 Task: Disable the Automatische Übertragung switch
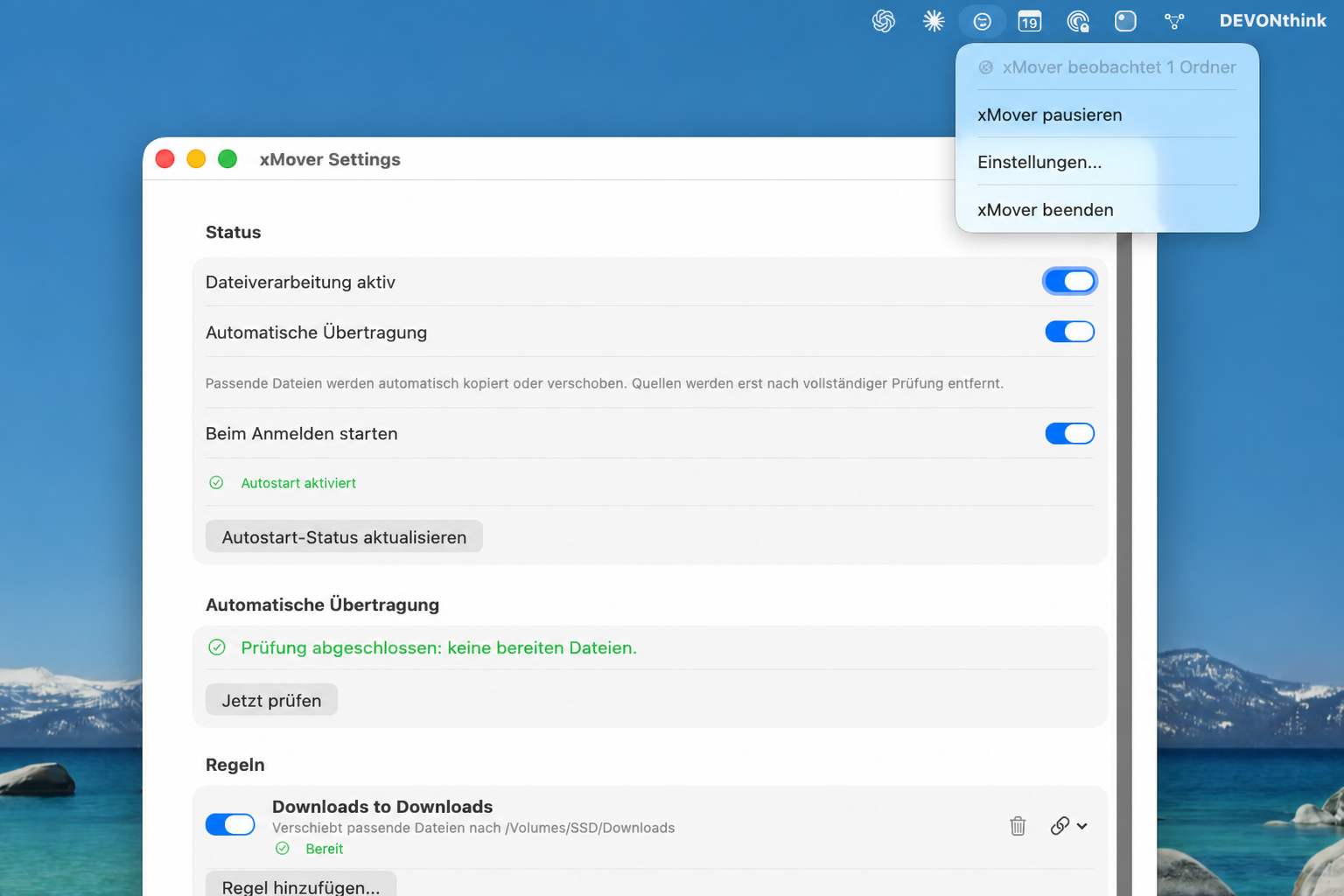click(x=1069, y=332)
